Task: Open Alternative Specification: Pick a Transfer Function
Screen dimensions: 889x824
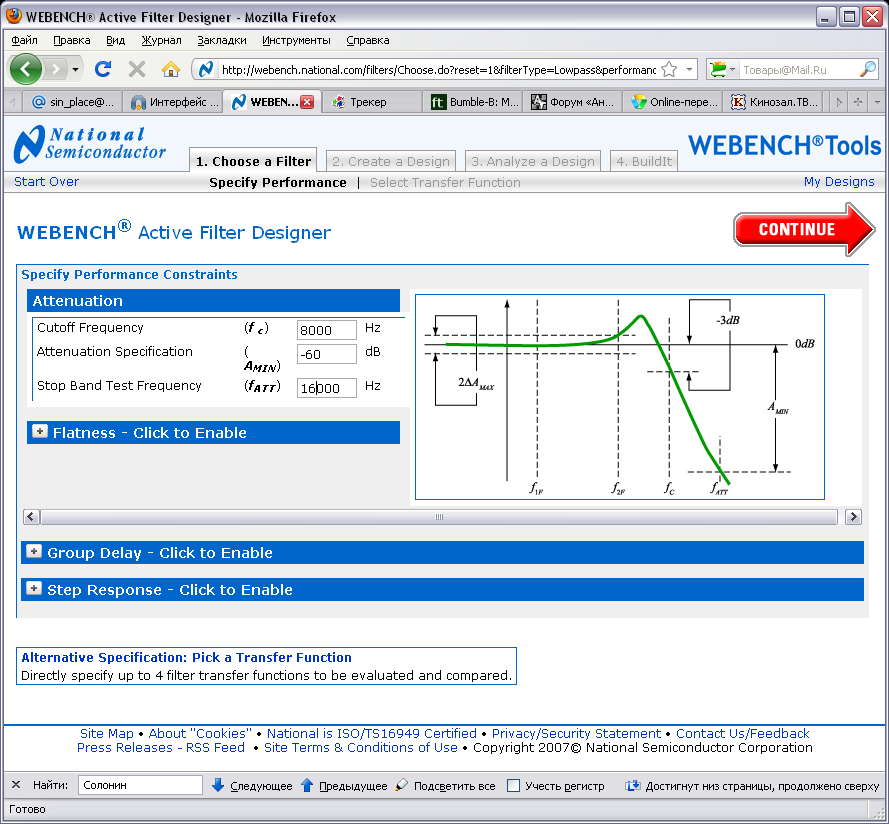Action: point(187,657)
